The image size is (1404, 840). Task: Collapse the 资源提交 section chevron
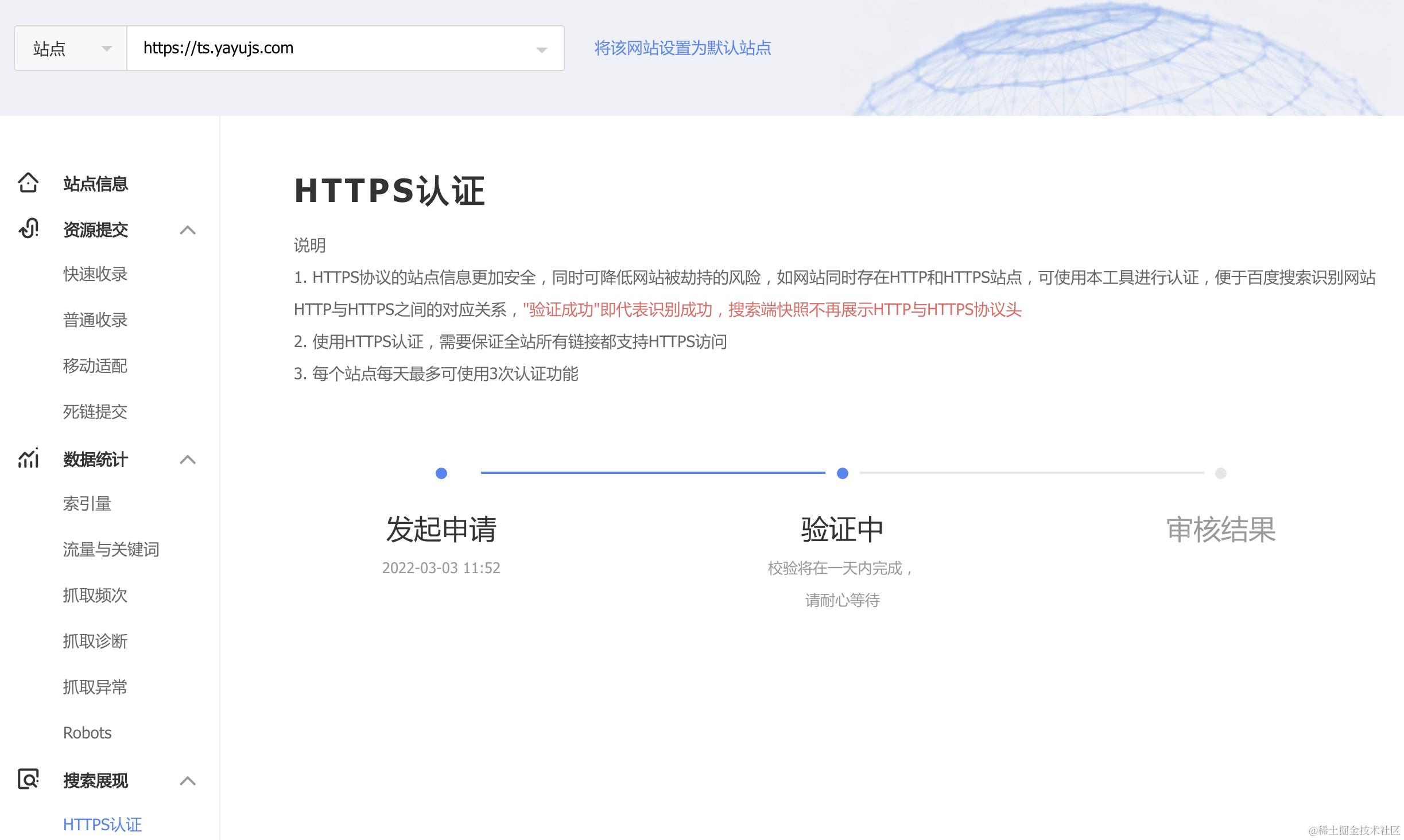[x=188, y=230]
